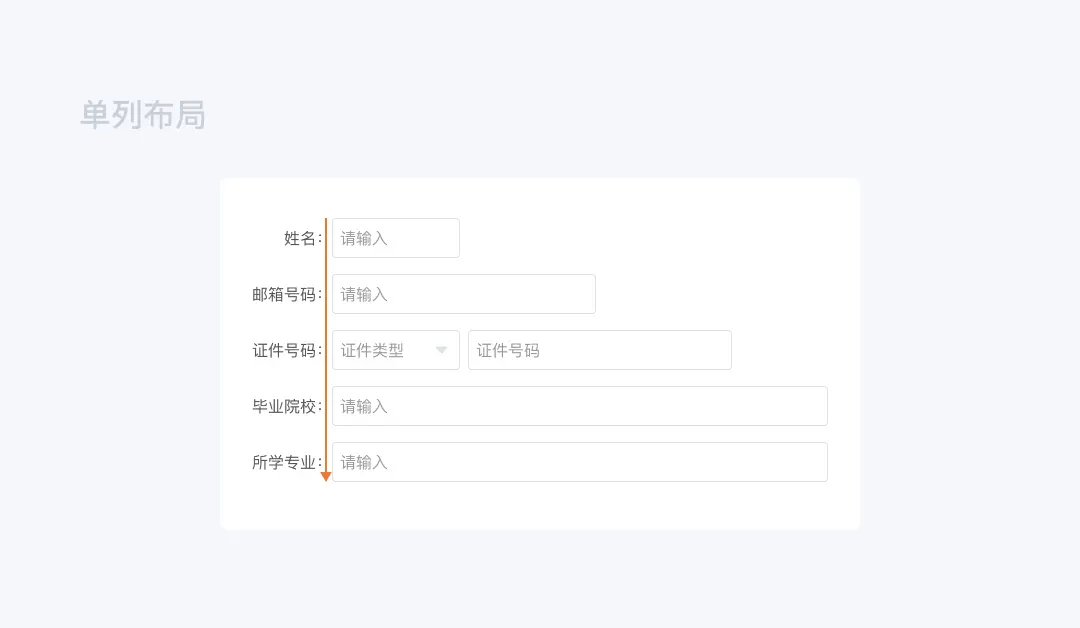Click 请输入 placeholder in the 邮箱号码 box
Screen dimensions: 1080x628
tap(364, 294)
